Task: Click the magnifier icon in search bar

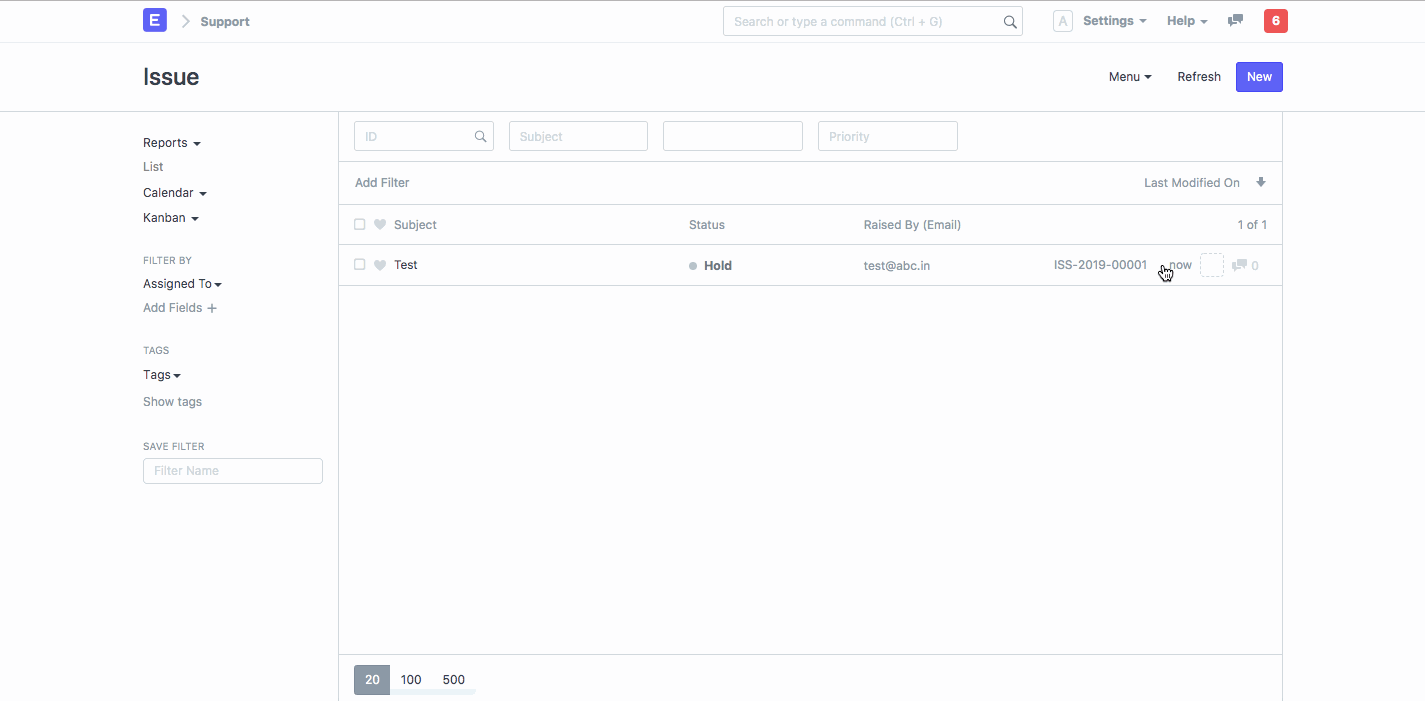Action: click(x=1010, y=22)
